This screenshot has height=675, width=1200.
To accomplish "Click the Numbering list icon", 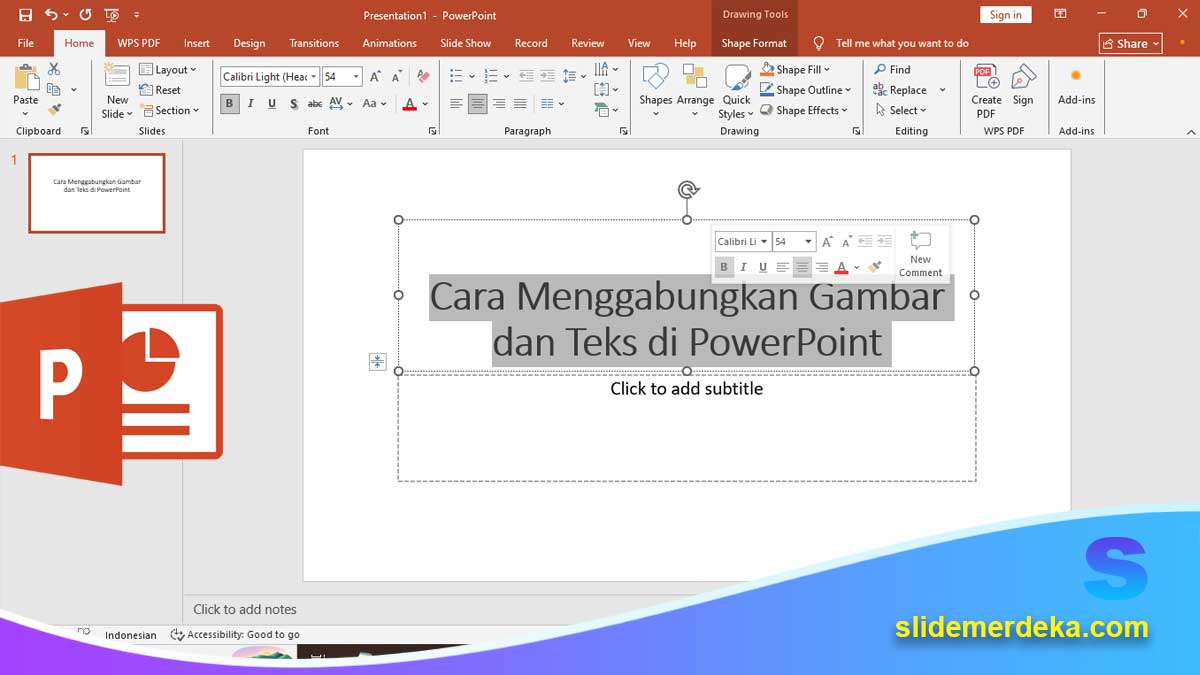I will [491, 76].
